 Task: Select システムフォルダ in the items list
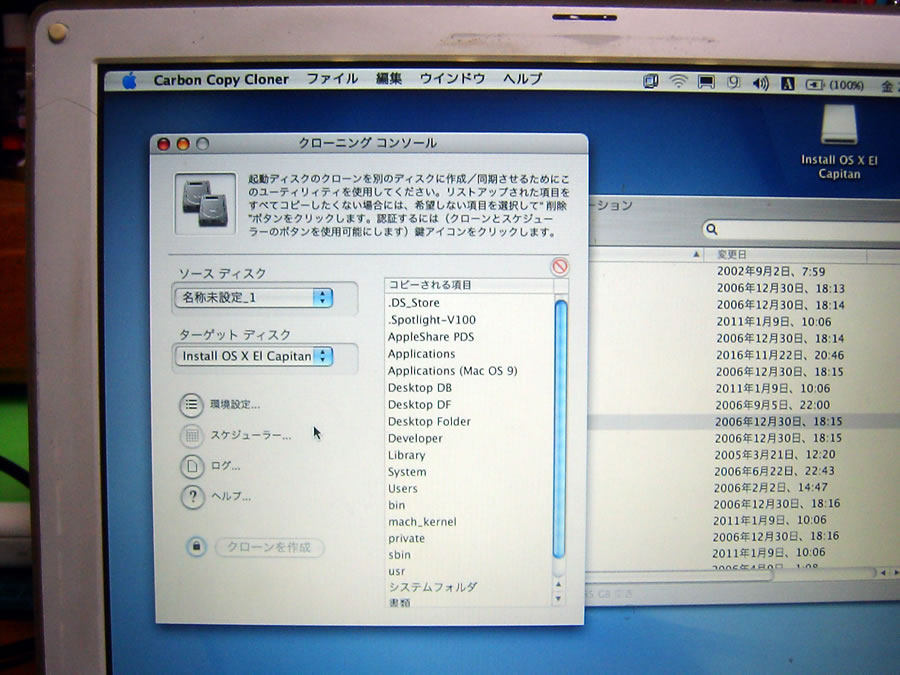tap(433, 587)
